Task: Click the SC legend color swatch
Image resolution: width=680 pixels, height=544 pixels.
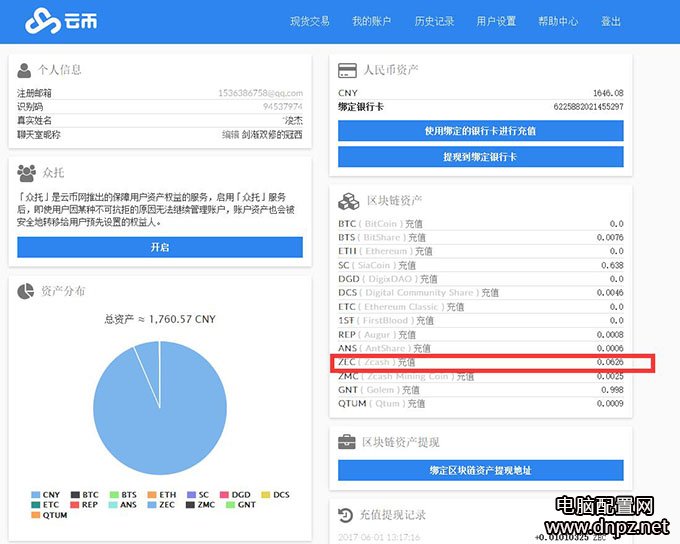Action: [191, 495]
